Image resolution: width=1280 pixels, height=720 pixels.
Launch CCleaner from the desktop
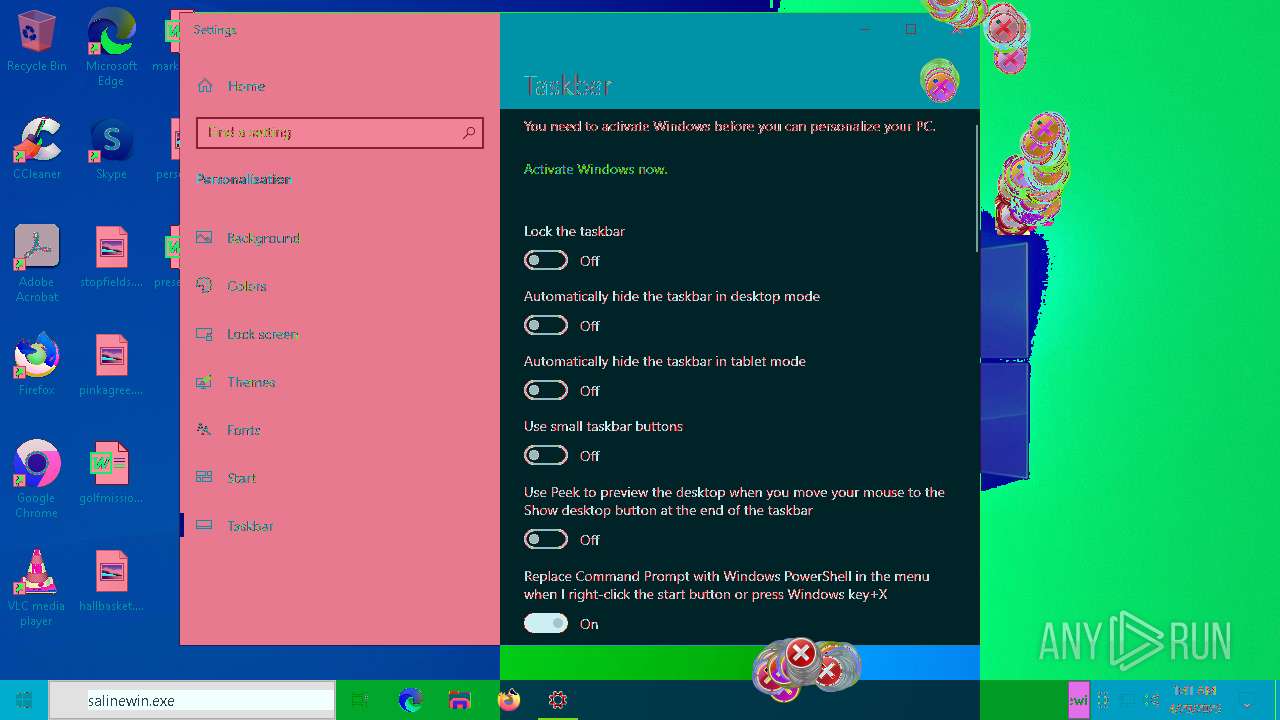point(36,148)
